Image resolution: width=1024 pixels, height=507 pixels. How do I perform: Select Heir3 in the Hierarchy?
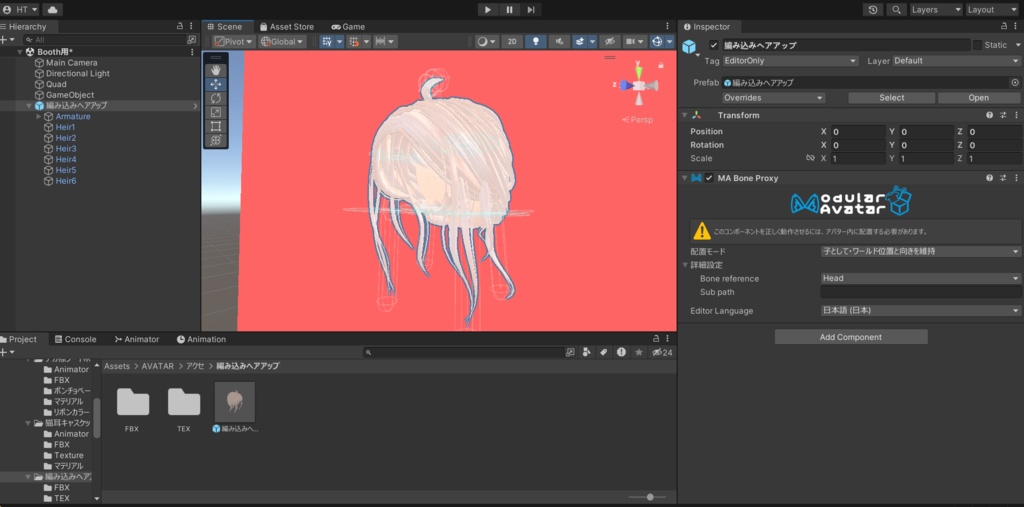point(65,149)
